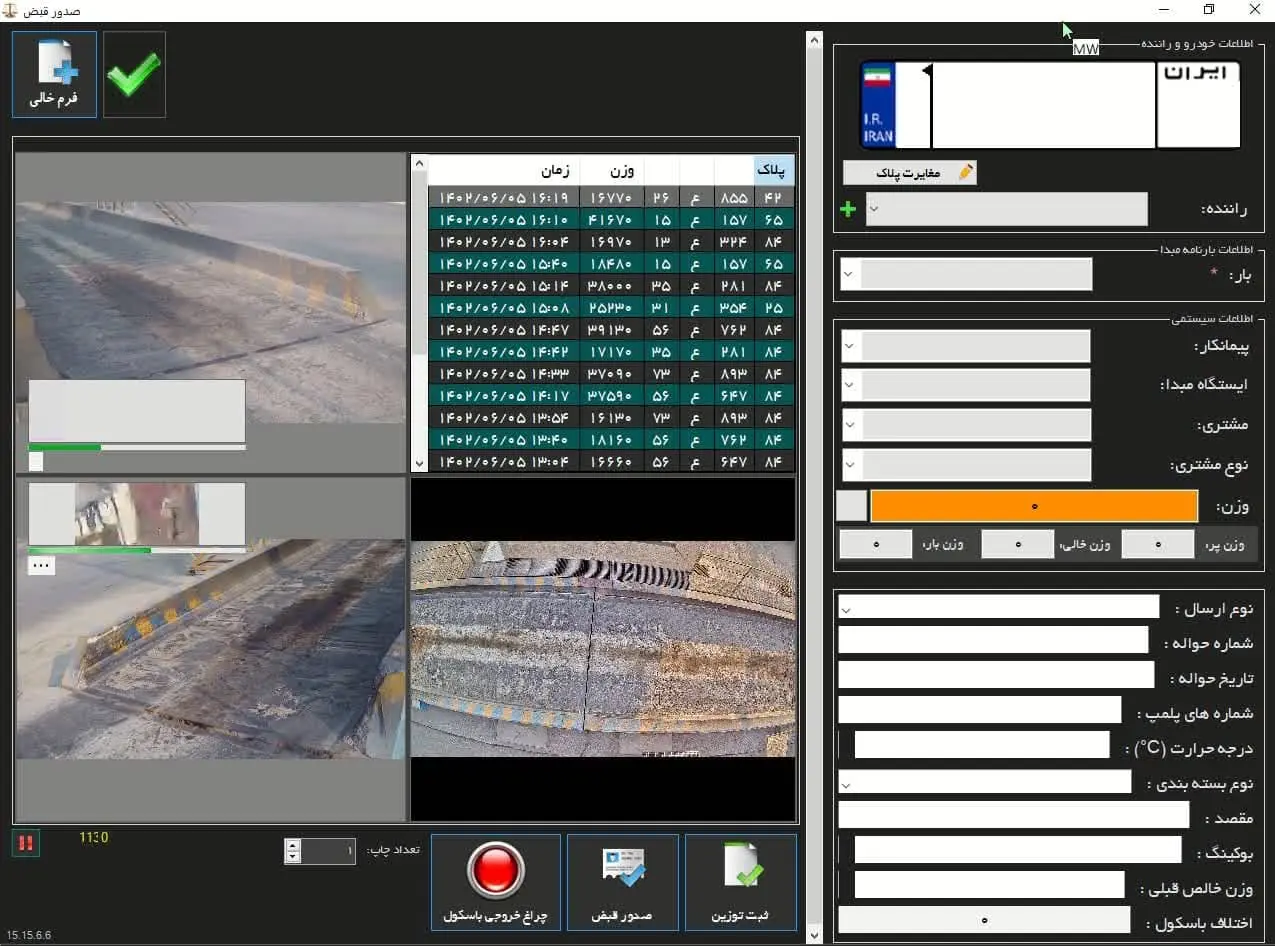Click the orange weight display field
Image resolution: width=1275 pixels, height=946 pixels.
pyautogui.click(x=1033, y=506)
